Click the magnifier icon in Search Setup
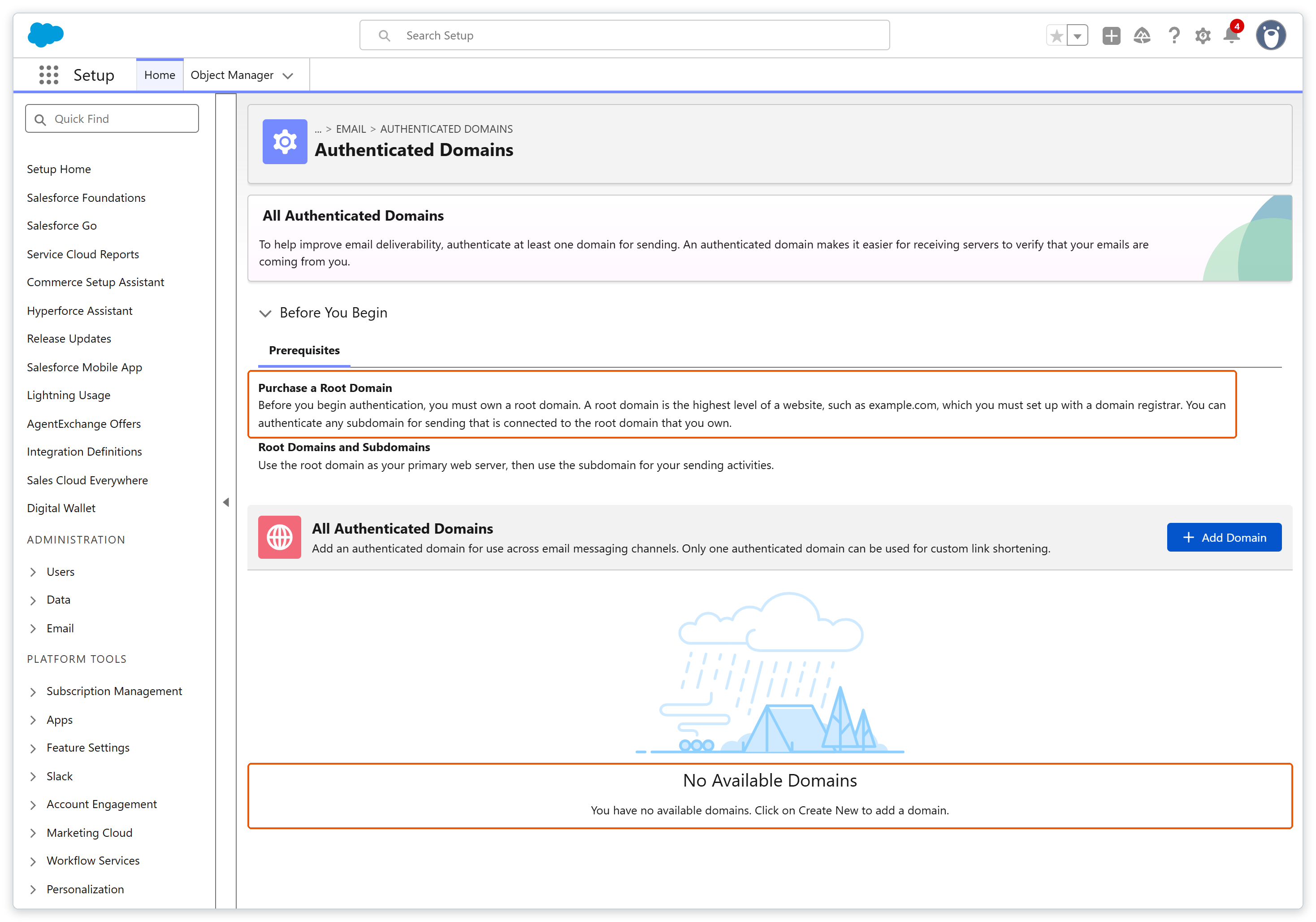 coord(385,35)
